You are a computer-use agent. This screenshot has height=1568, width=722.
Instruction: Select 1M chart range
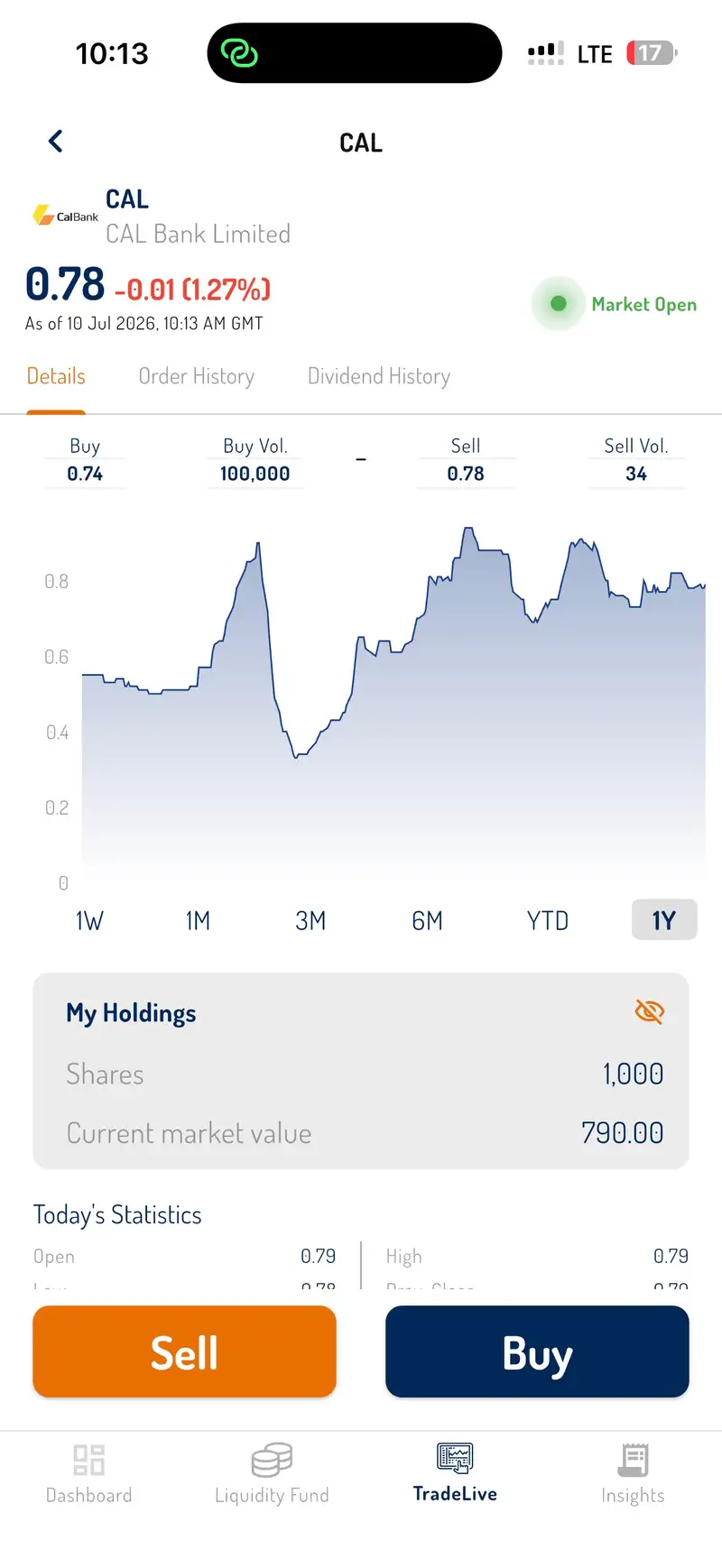coord(198,920)
